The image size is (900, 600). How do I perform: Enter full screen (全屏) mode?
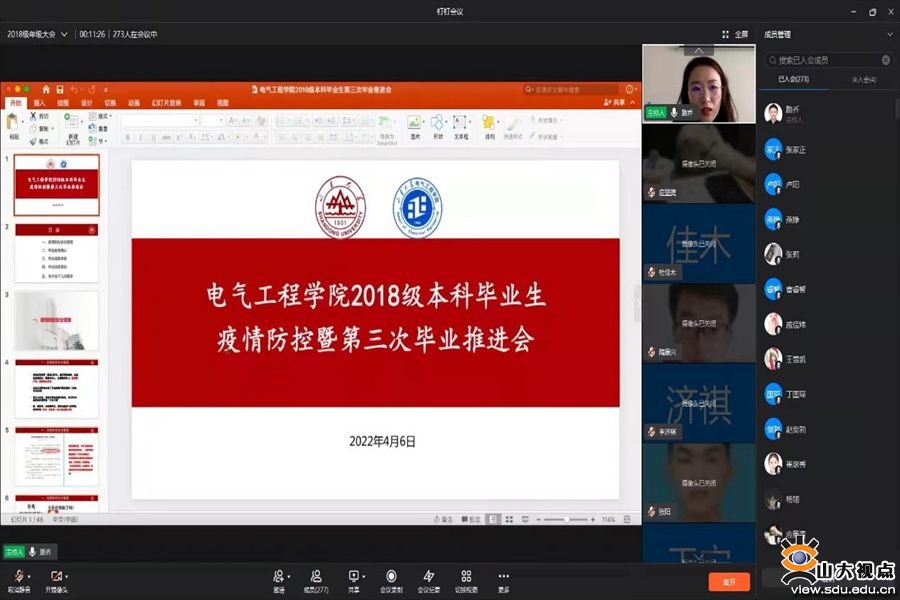click(734, 34)
